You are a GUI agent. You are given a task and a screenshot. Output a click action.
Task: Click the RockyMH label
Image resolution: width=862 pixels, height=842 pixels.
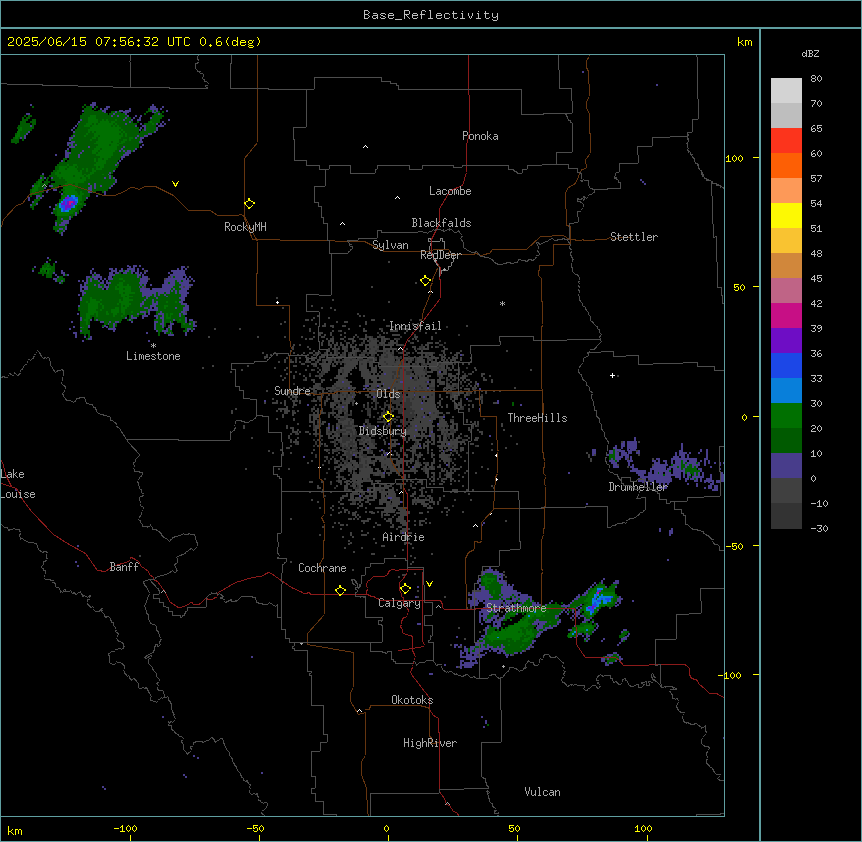(x=245, y=227)
